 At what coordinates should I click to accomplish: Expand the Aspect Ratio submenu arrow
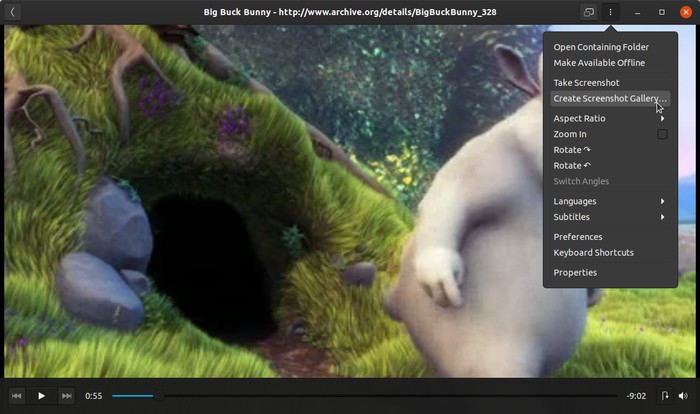click(662, 118)
